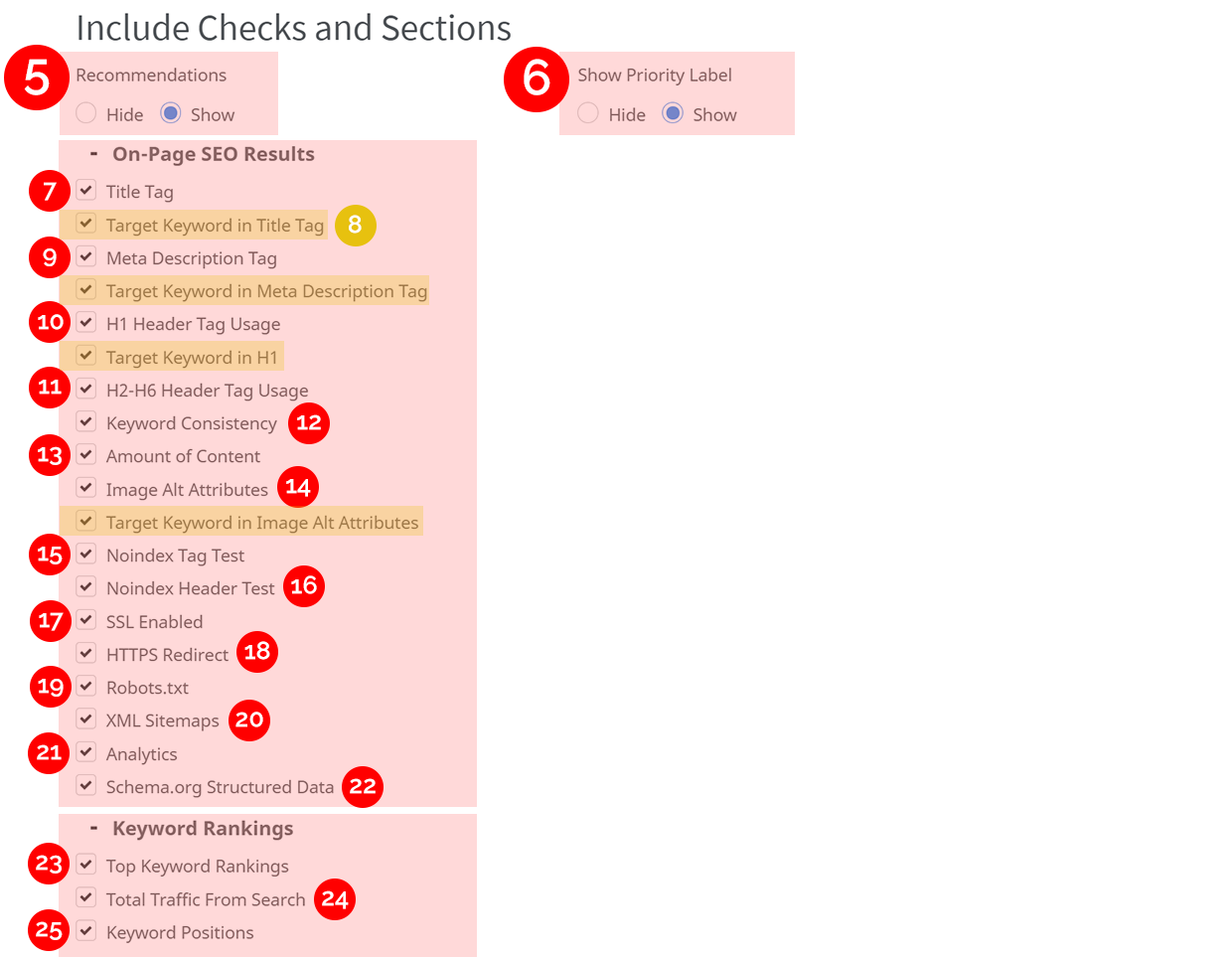The height and width of the screenshot is (959, 1232).
Task: Toggle H1 Header Tag Usage checkbox
Action: point(86,322)
